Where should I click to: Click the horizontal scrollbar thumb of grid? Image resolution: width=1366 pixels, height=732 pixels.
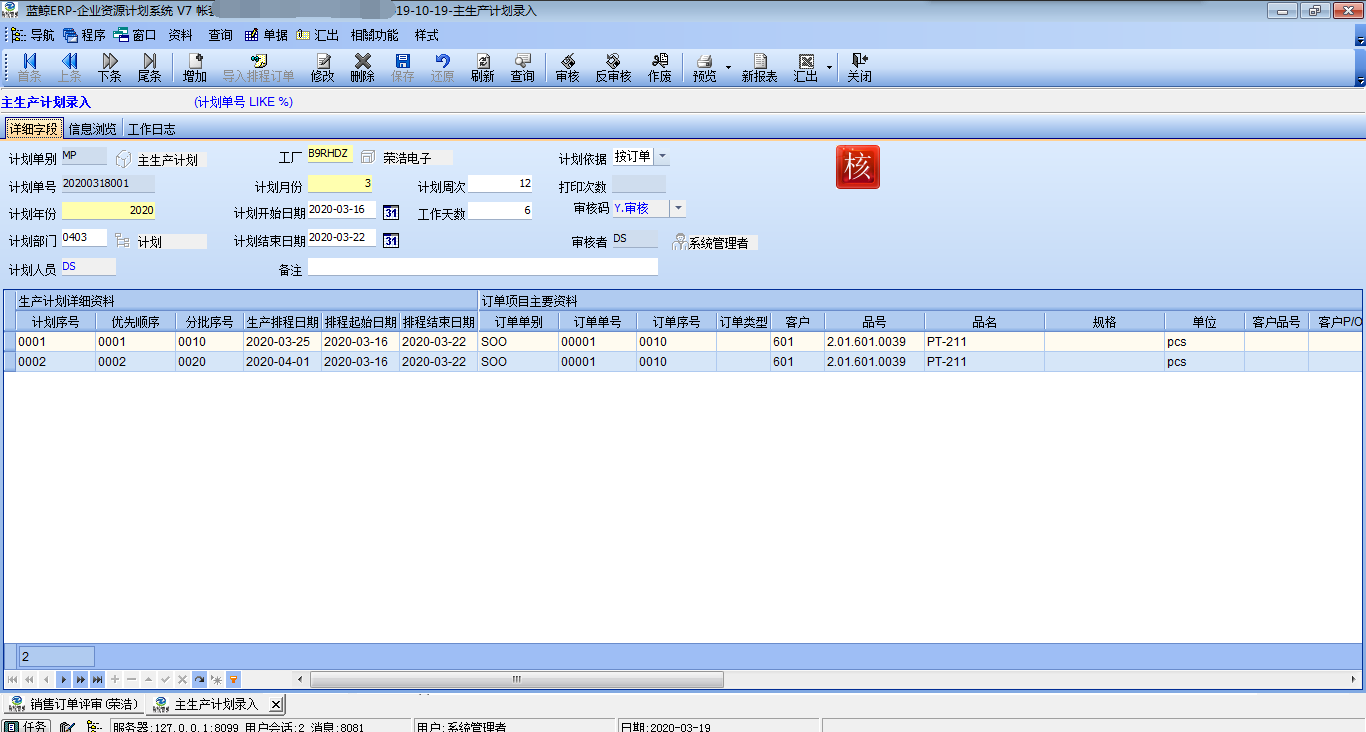click(x=517, y=679)
